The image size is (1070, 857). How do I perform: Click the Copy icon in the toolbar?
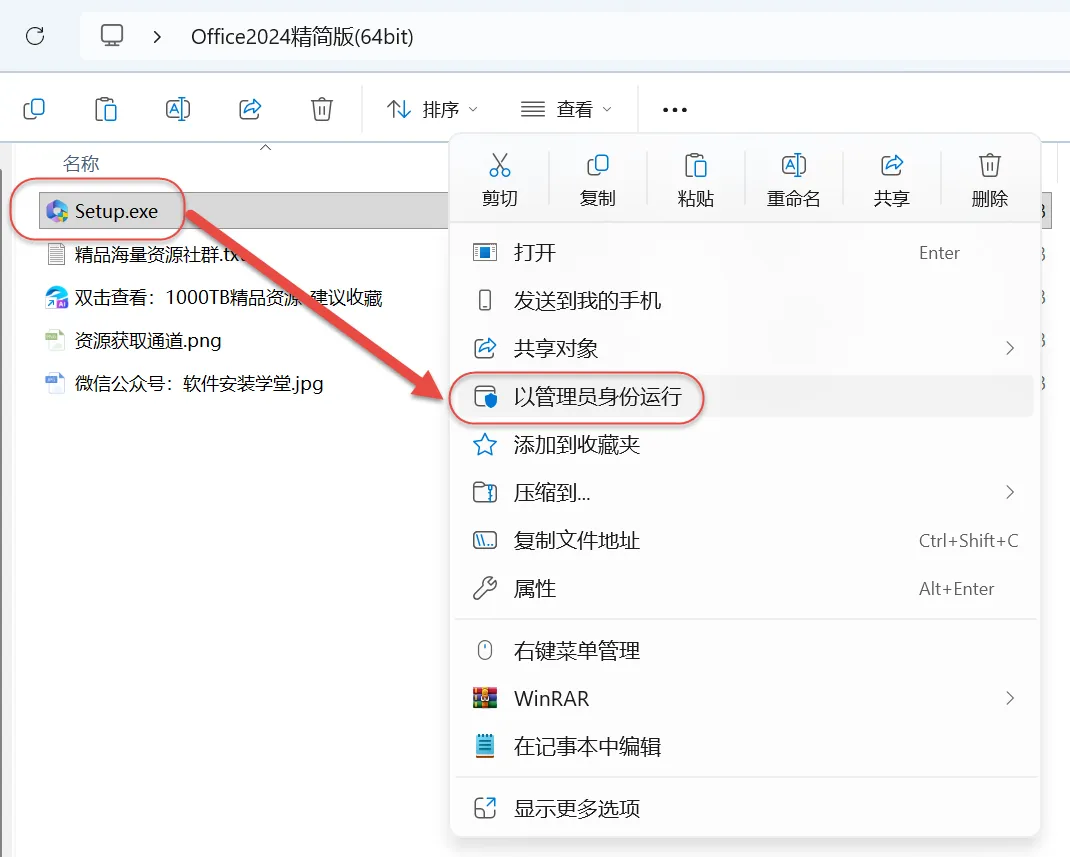pos(34,109)
